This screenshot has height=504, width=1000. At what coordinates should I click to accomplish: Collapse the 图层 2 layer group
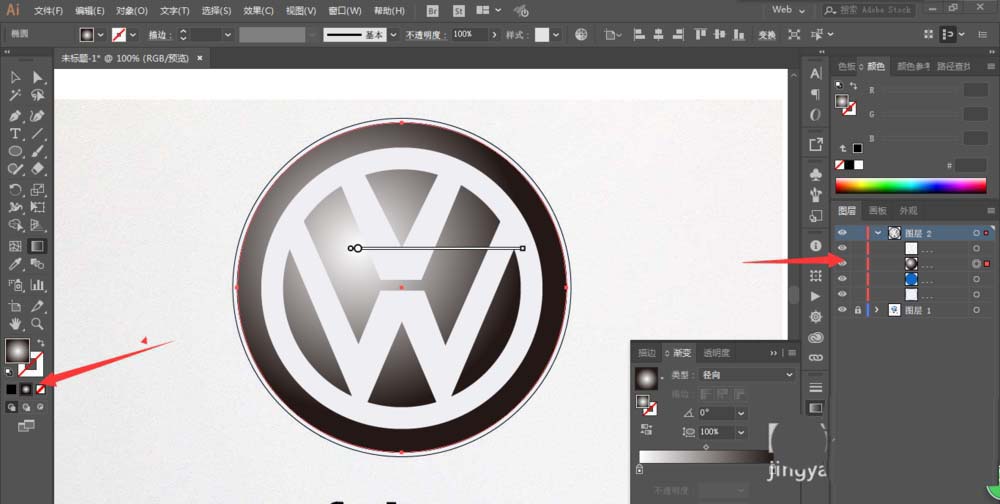click(x=878, y=232)
